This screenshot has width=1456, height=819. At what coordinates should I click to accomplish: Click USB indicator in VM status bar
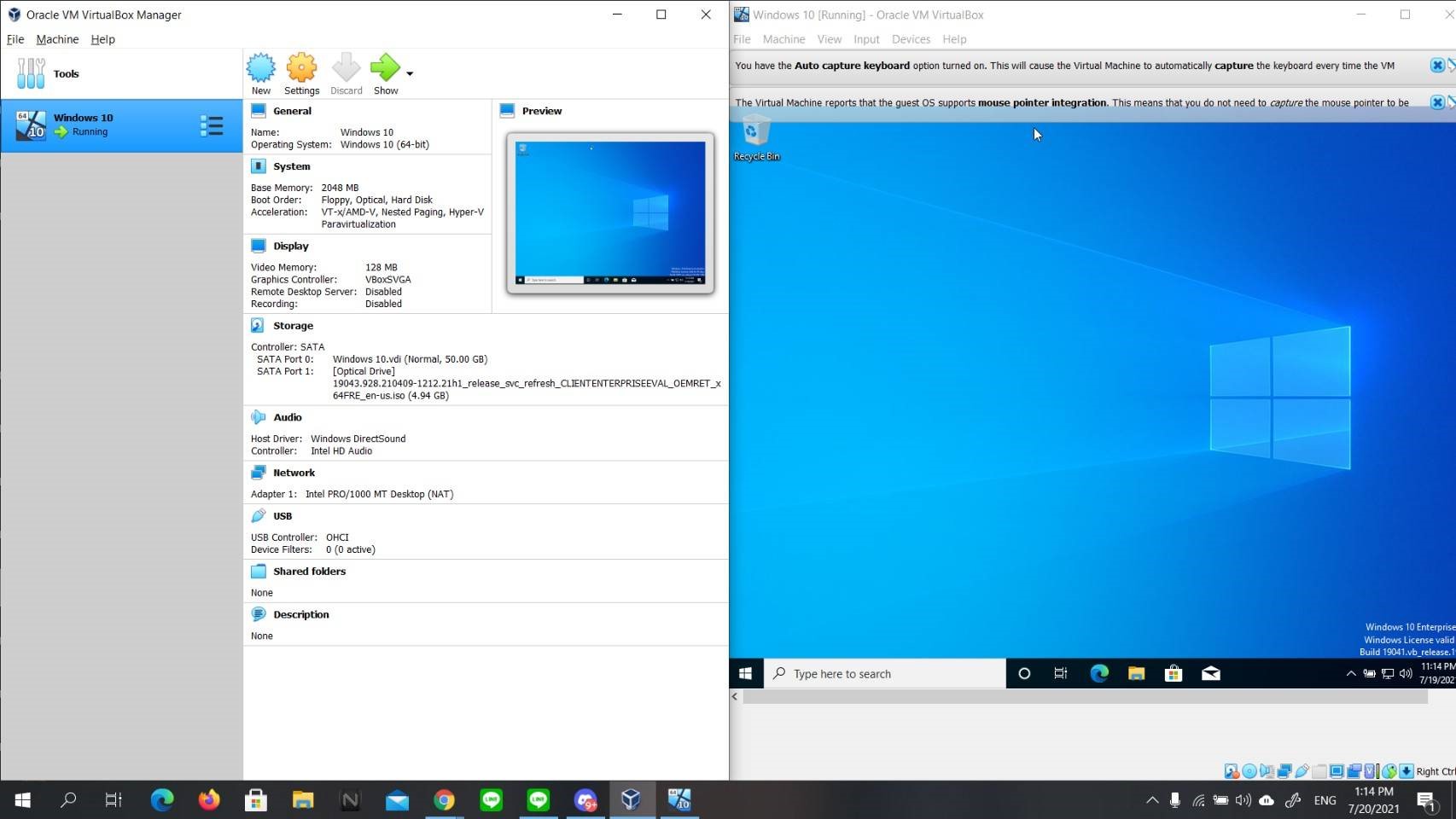coord(1302,771)
